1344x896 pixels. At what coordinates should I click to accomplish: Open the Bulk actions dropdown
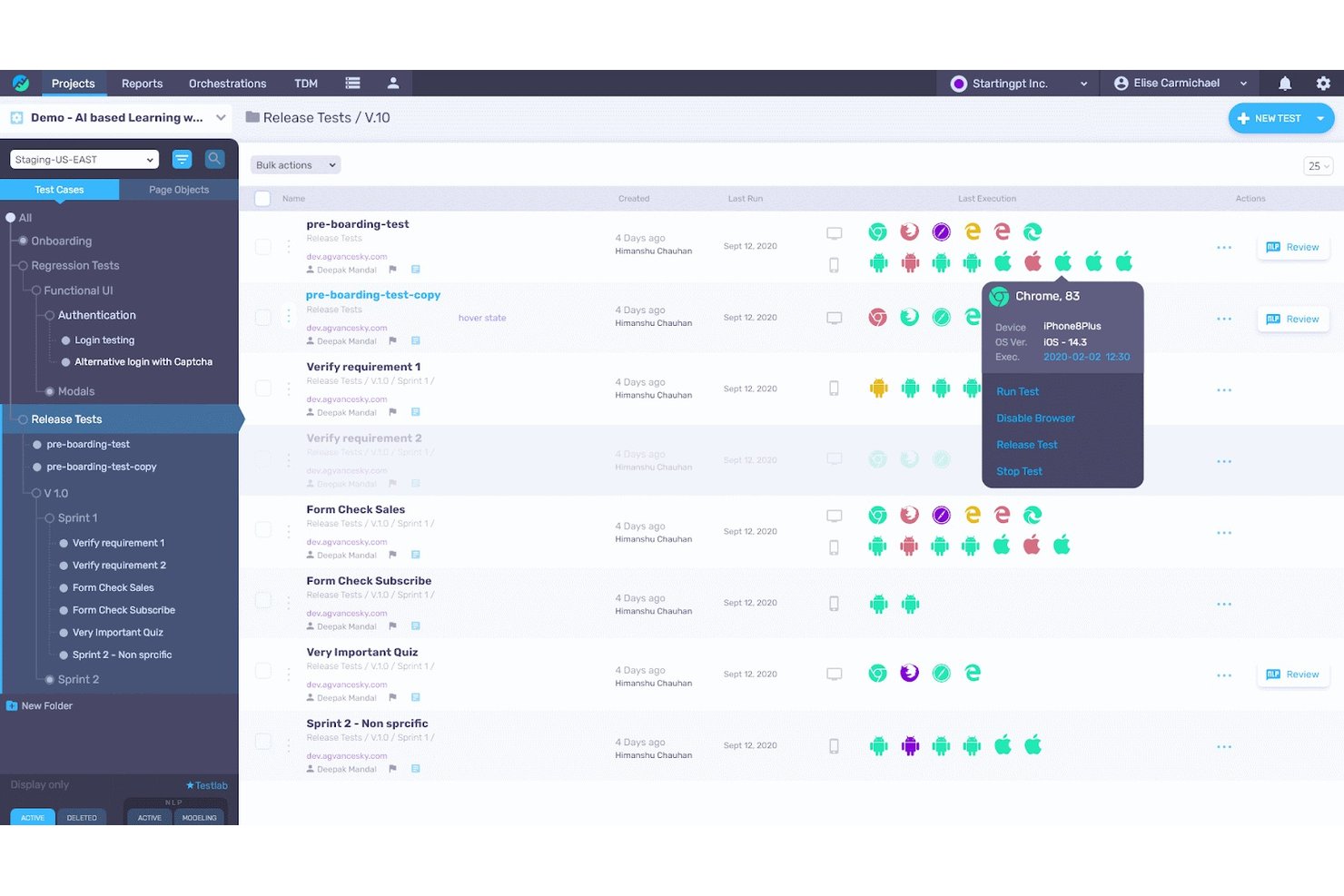[296, 165]
